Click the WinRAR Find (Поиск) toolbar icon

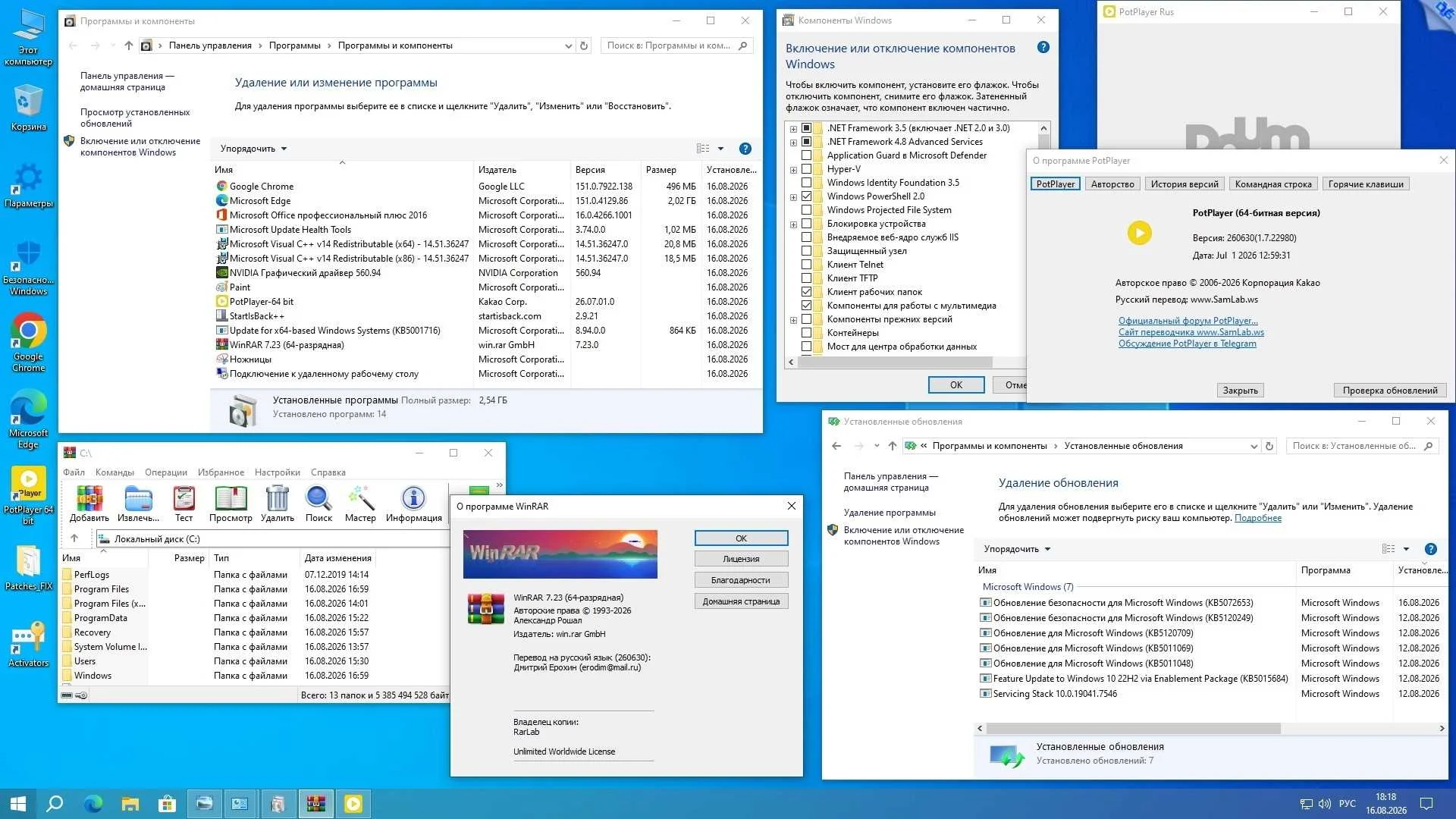click(318, 504)
